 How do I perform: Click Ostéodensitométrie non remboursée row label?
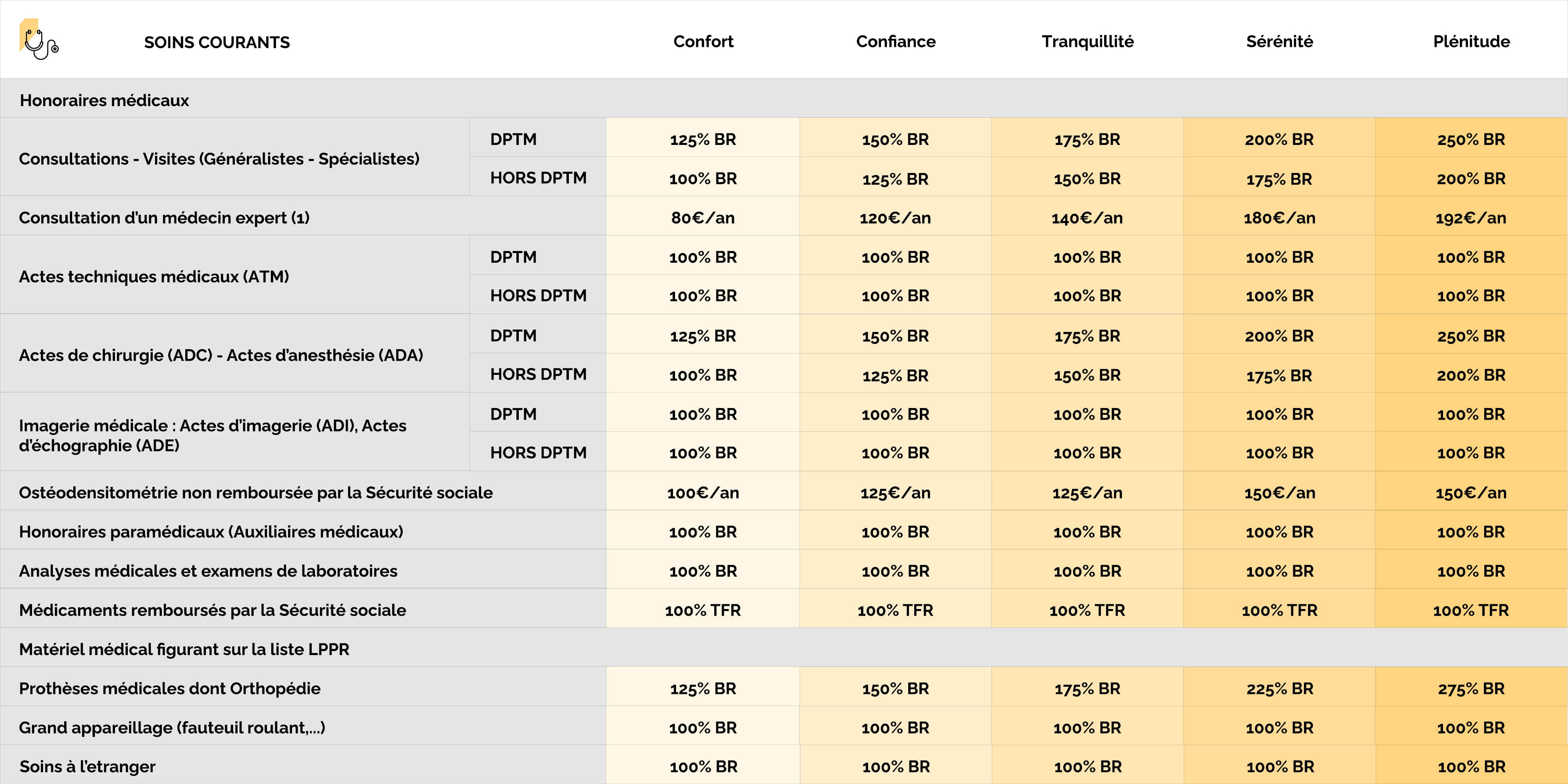coord(256,493)
